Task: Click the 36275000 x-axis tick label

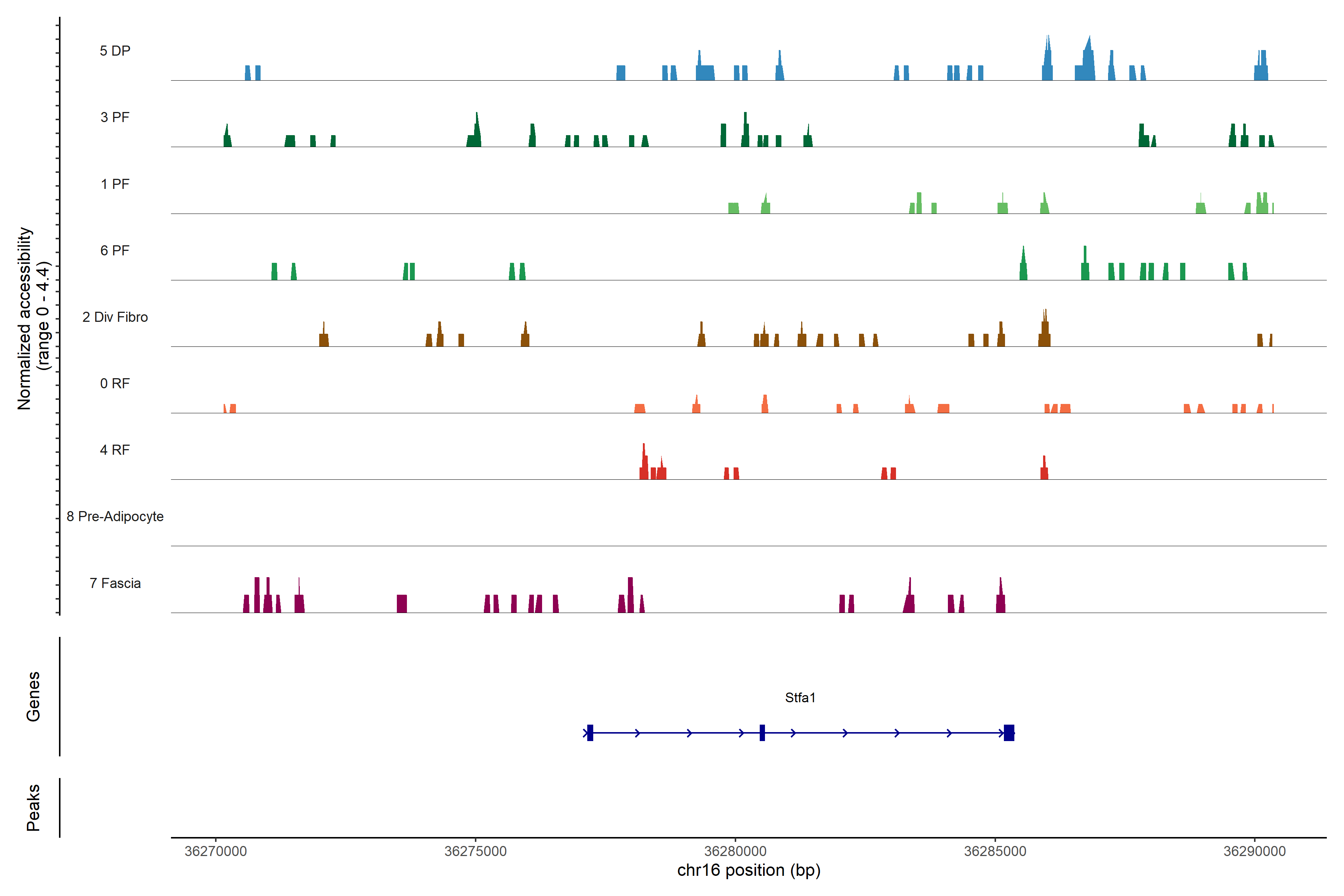Action: [x=475, y=851]
